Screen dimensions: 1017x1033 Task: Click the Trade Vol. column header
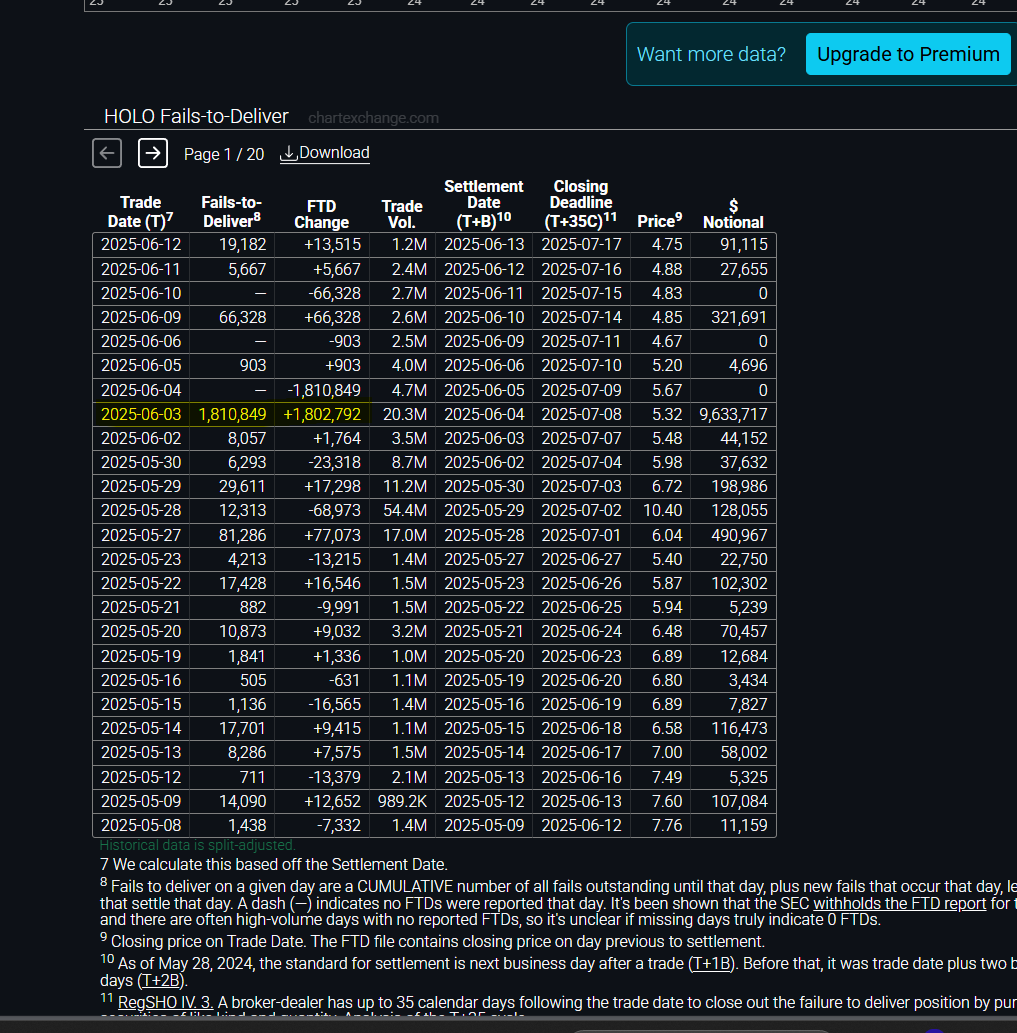pos(402,214)
